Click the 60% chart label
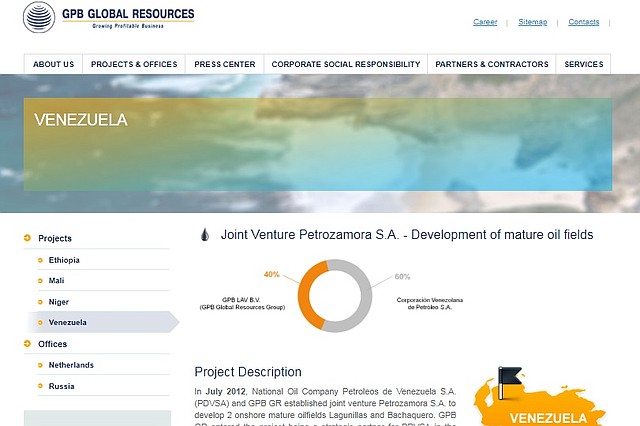This screenshot has width=640, height=426. pos(402,277)
